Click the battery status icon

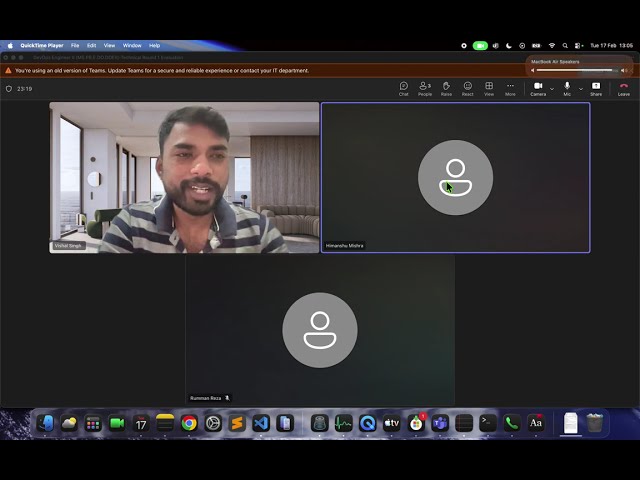(x=536, y=46)
